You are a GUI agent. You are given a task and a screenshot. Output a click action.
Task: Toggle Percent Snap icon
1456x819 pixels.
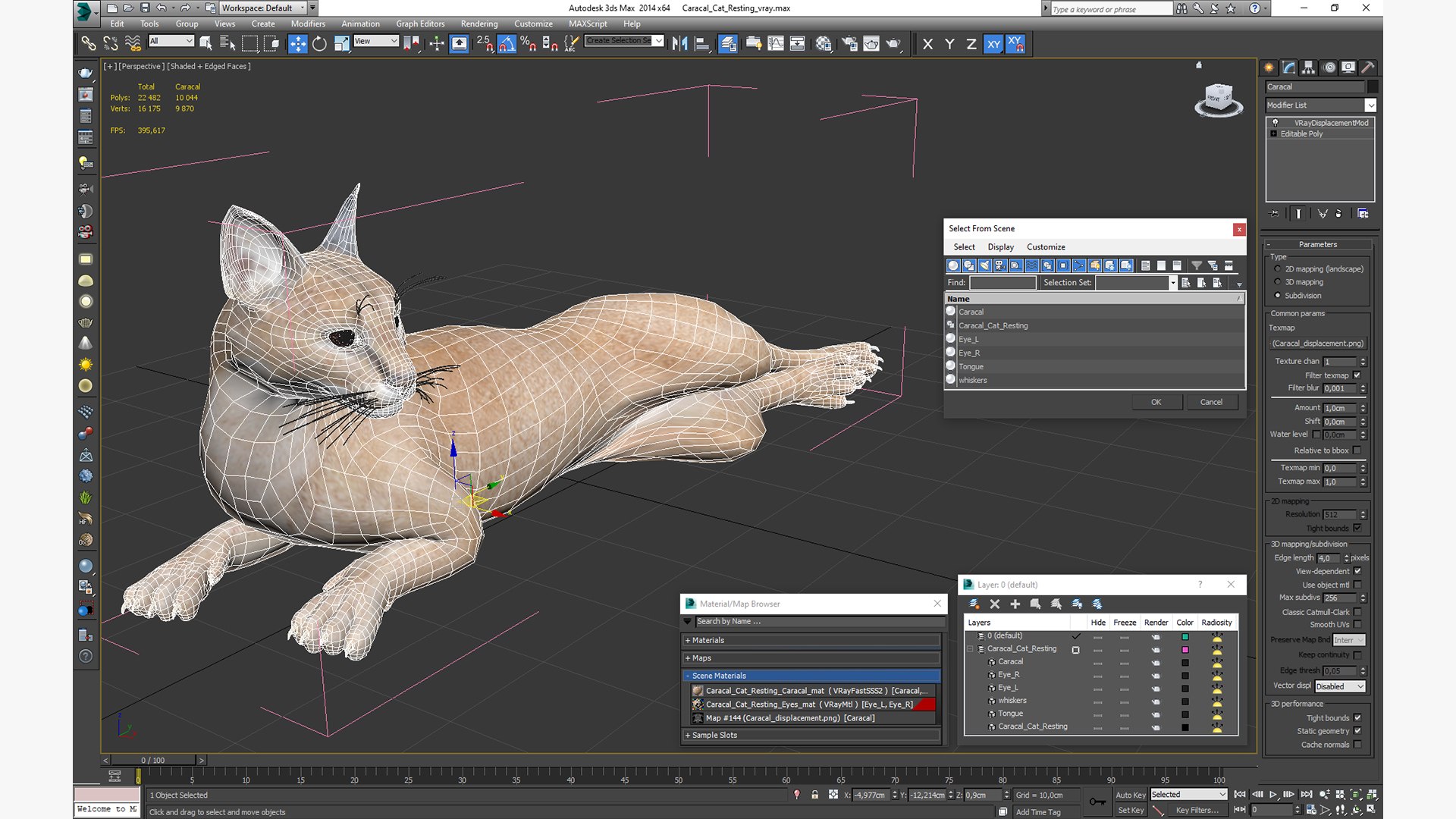(528, 44)
